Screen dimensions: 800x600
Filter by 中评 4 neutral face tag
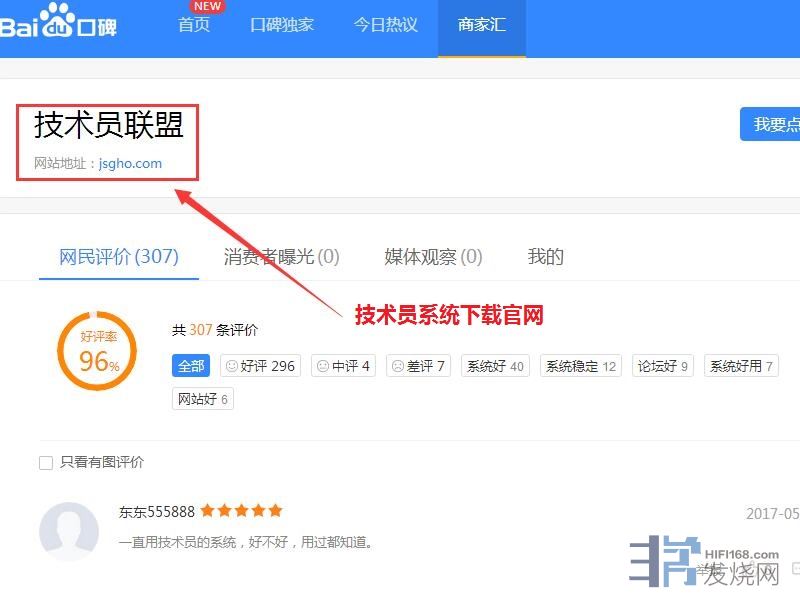pos(343,366)
